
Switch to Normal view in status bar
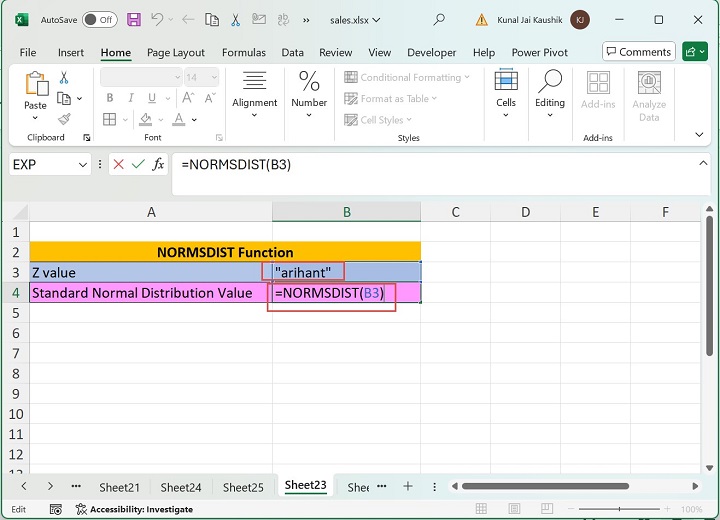point(481,509)
